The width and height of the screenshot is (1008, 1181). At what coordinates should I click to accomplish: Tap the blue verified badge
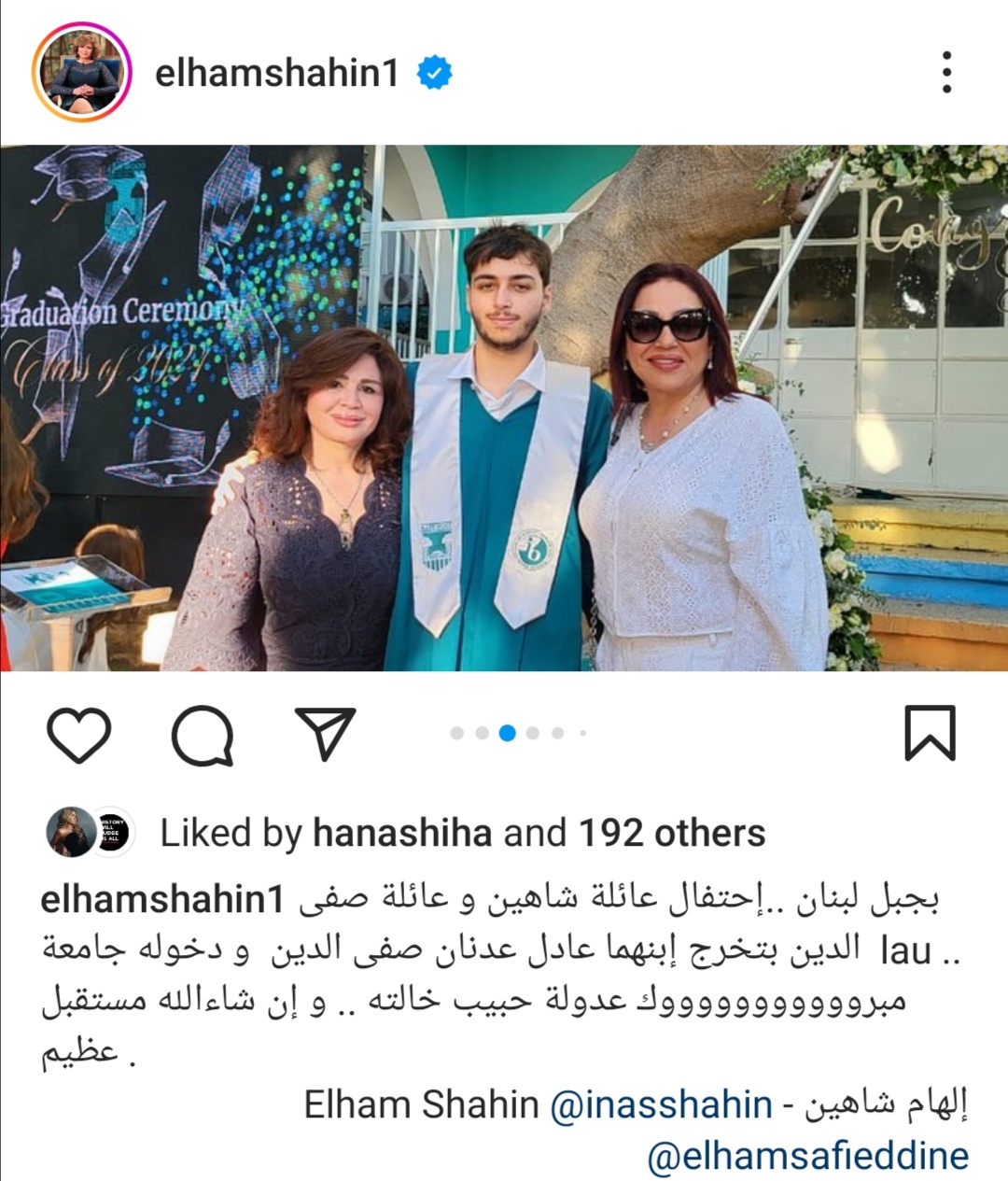pyautogui.click(x=434, y=73)
